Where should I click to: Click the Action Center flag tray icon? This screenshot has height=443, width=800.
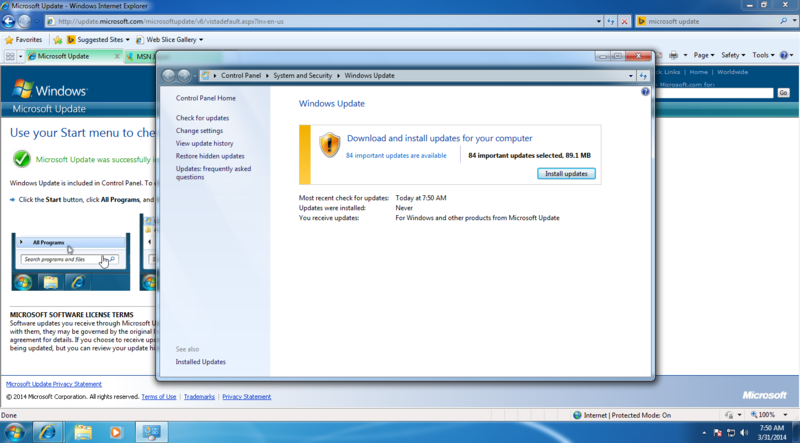tap(717, 433)
